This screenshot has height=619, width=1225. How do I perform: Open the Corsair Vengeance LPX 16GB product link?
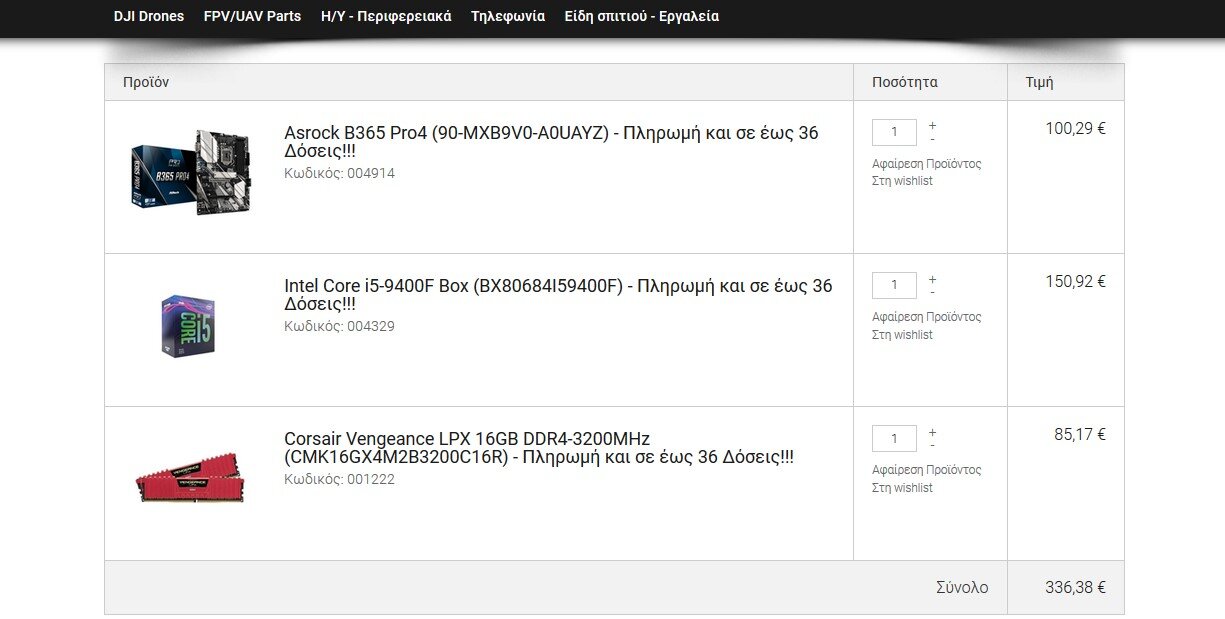[539, 448]
